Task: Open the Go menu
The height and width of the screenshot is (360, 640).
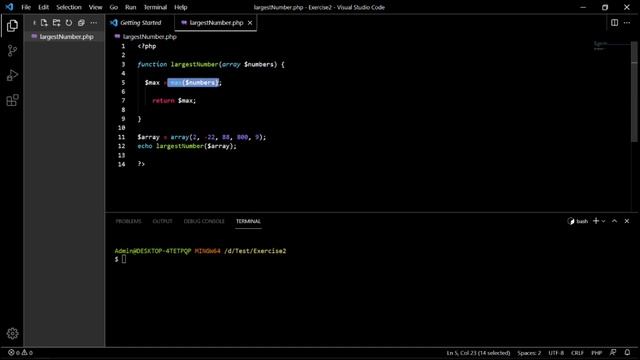Action: click(114, 7)
